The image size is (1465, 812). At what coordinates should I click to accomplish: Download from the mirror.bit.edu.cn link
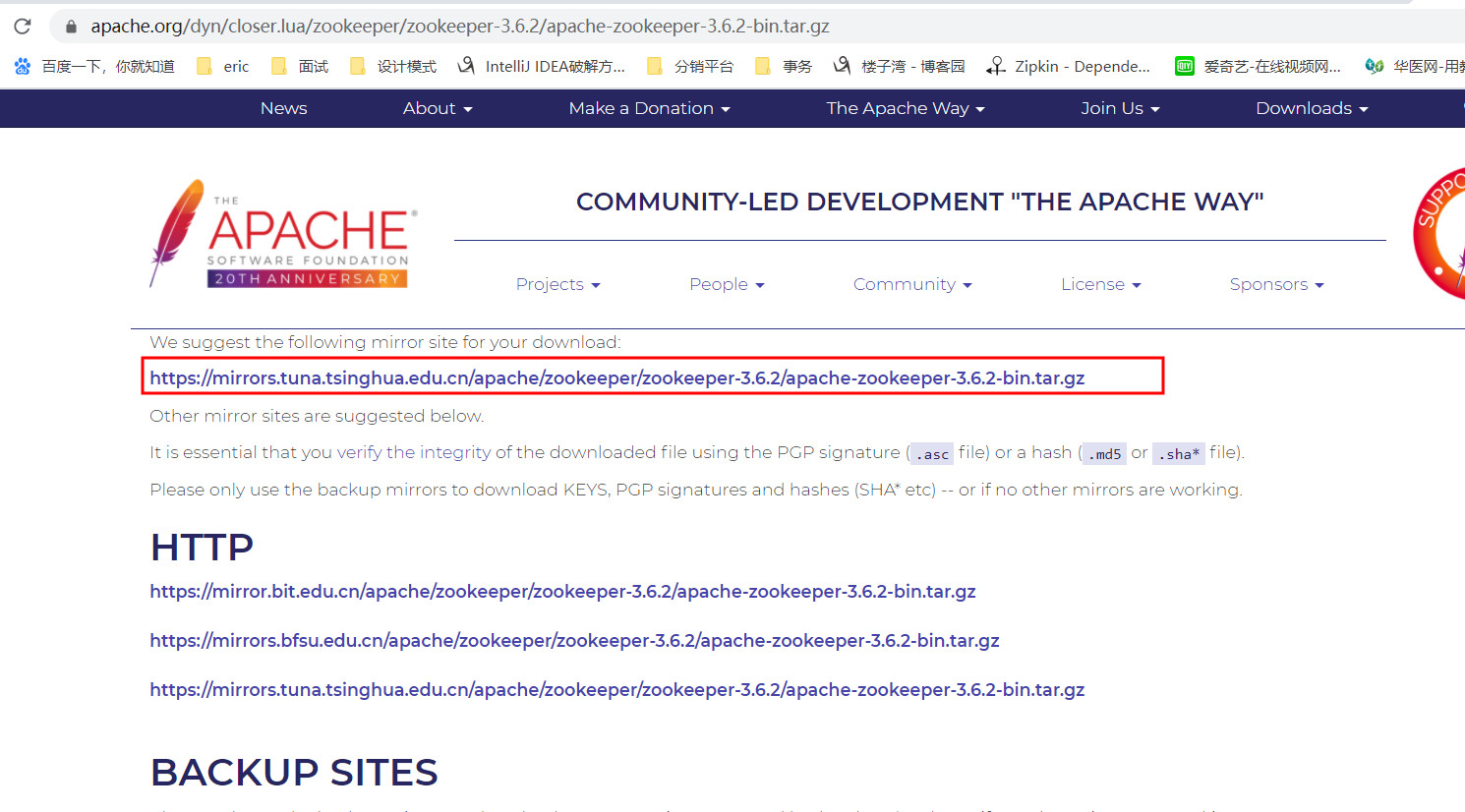[562, 592]
